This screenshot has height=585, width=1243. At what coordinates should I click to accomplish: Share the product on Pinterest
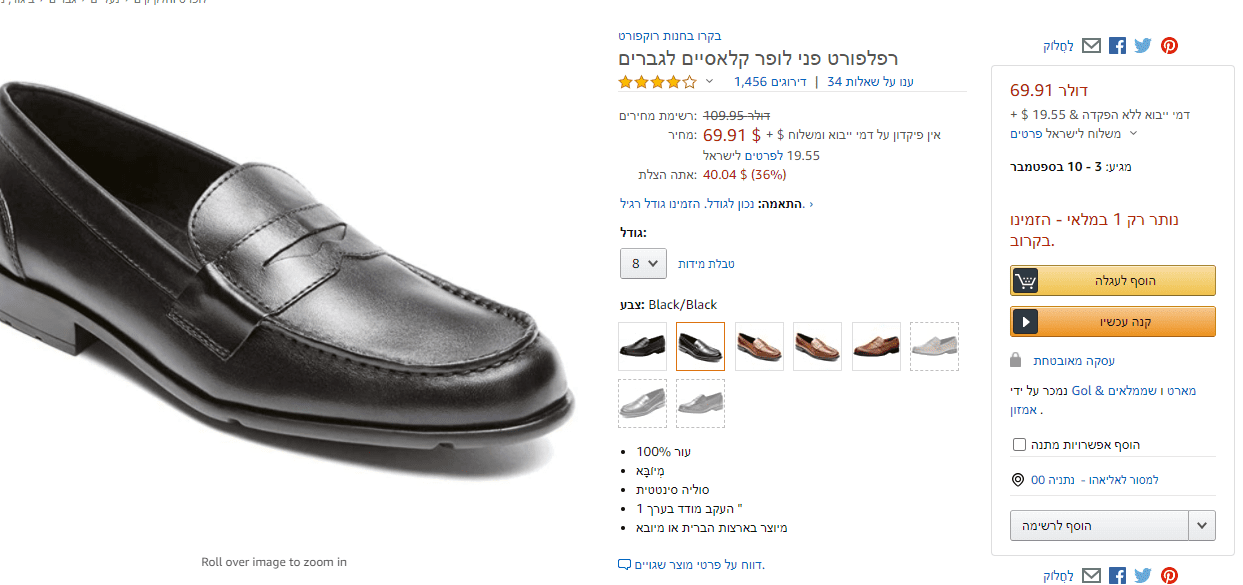pos(1169,45)
